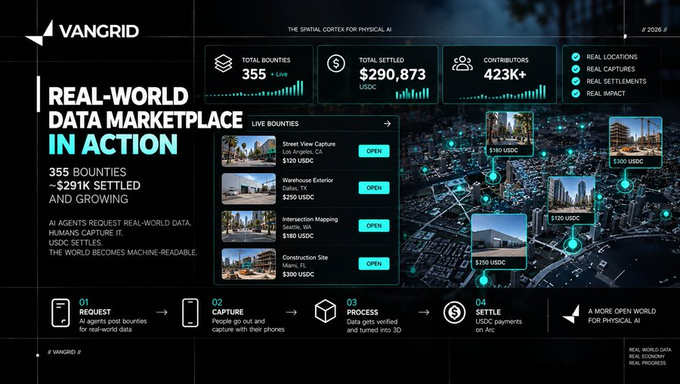The image size is (680, 384).
Task: Click 'REAL ECONOMY' footer text
Action: pos(646,356)
